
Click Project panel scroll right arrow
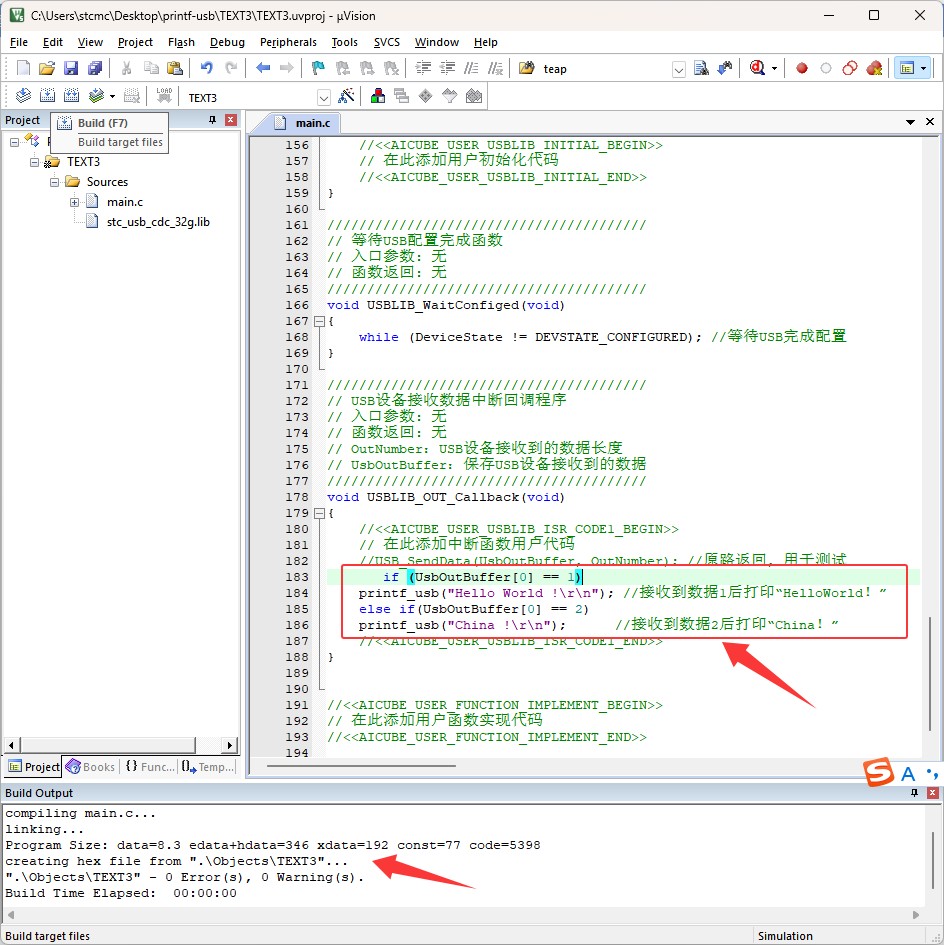point(230,746)
